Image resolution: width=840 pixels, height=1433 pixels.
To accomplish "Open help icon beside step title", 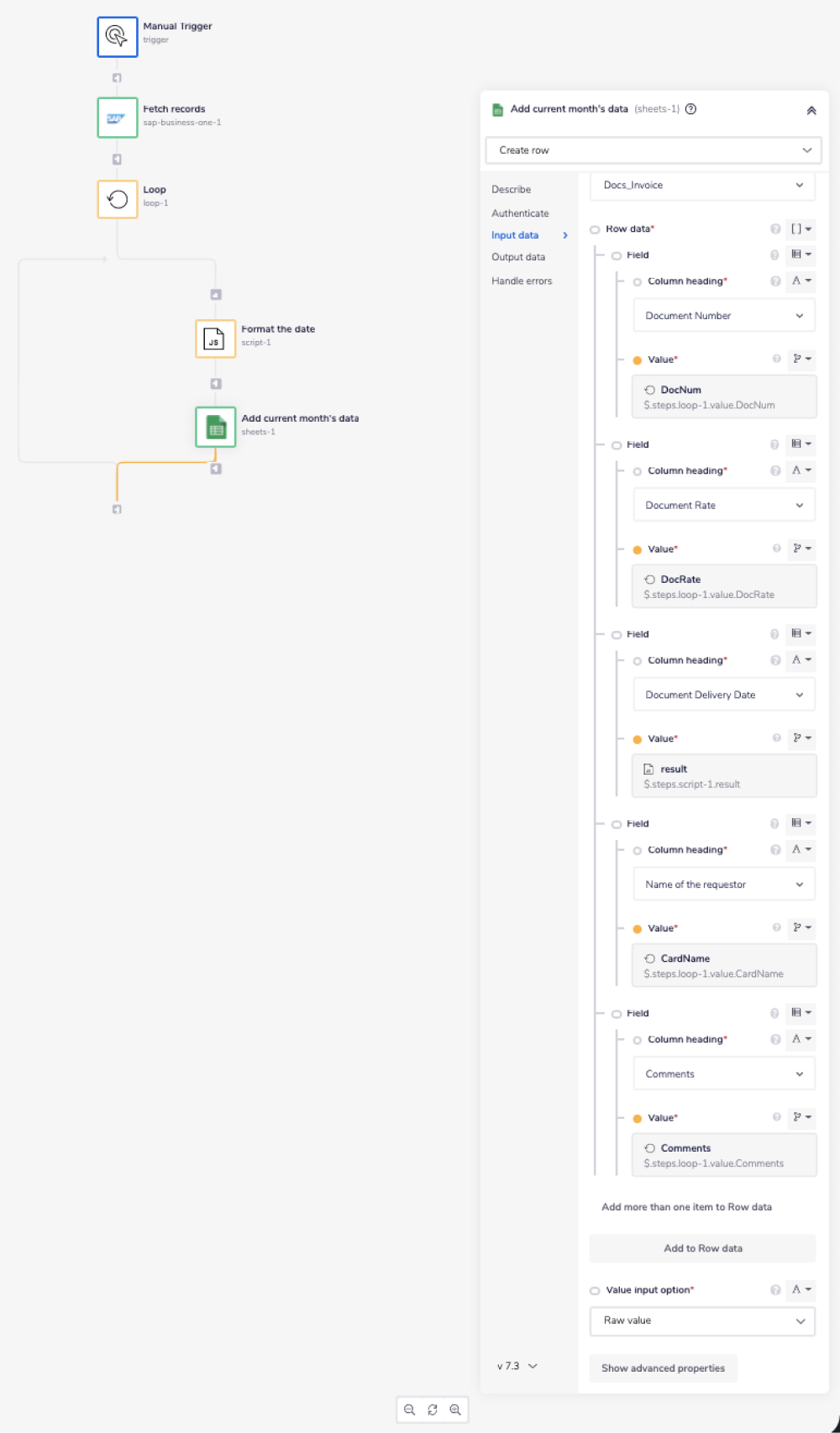I will pyautogui.click(x=690, y=109).
